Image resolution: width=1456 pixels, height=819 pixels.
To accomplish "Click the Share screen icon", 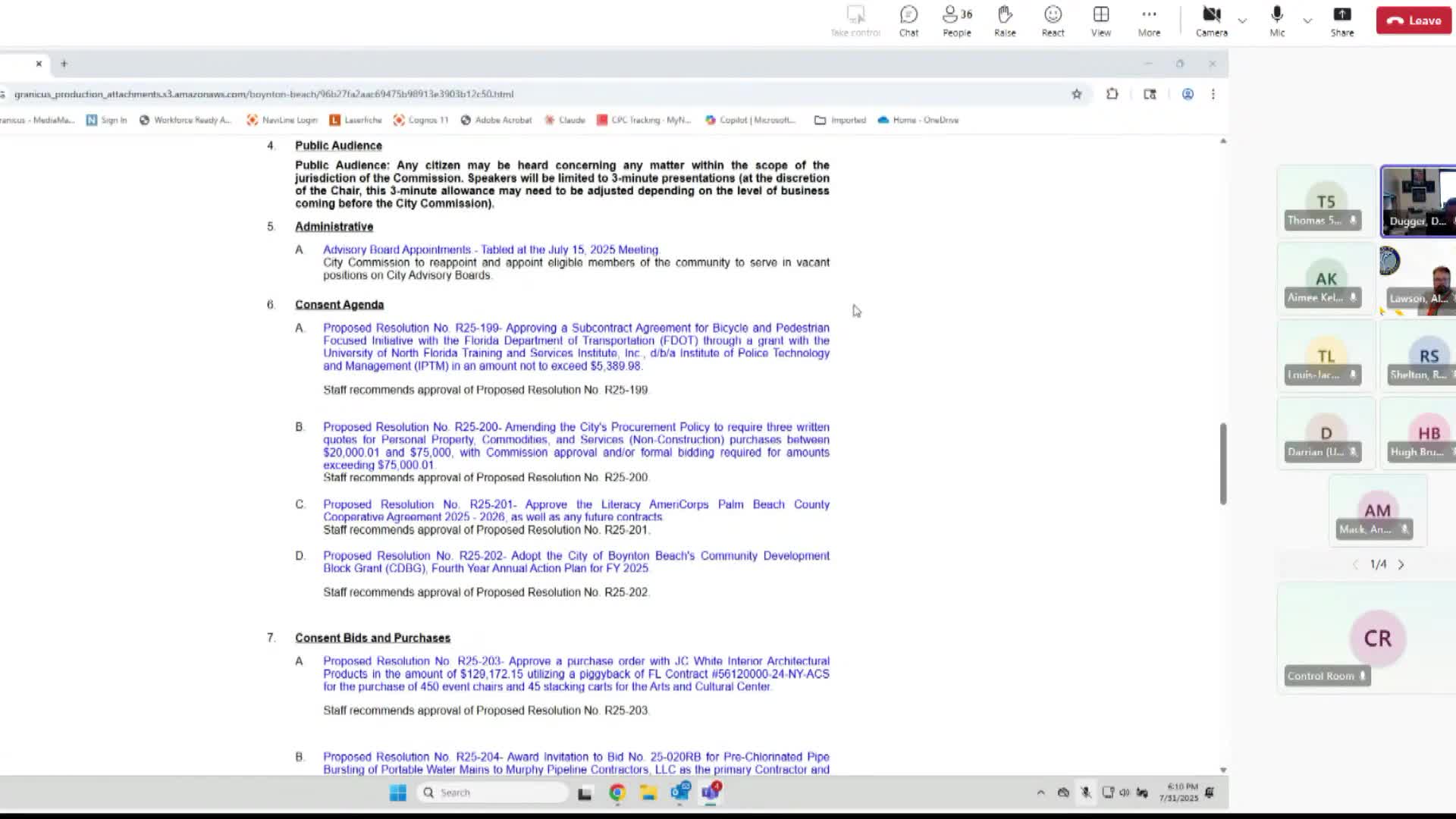I will point(1341,20).
